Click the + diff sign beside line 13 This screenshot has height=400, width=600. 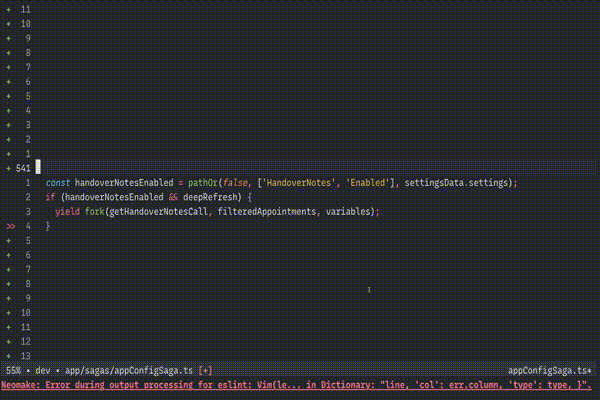[8, 356]
